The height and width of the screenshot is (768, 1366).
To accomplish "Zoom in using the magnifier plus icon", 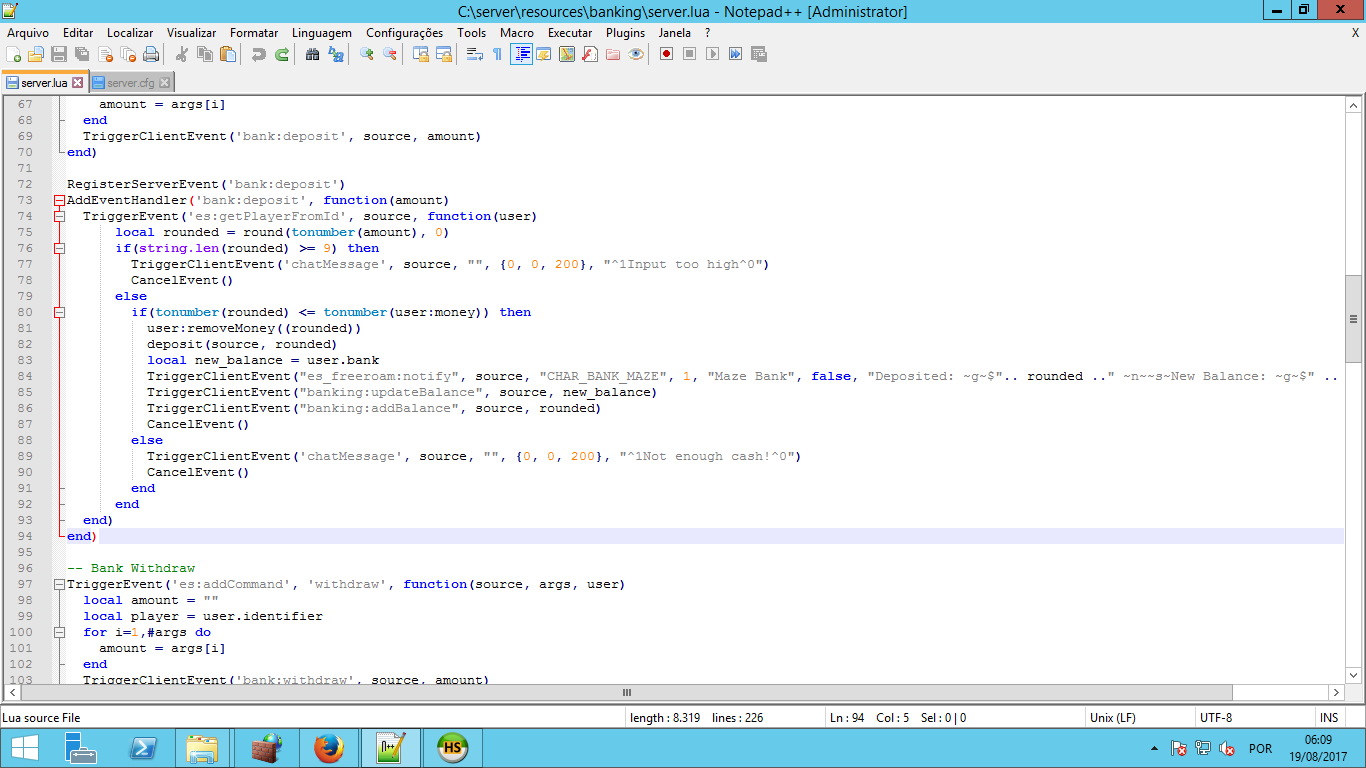I will (367, 54).
